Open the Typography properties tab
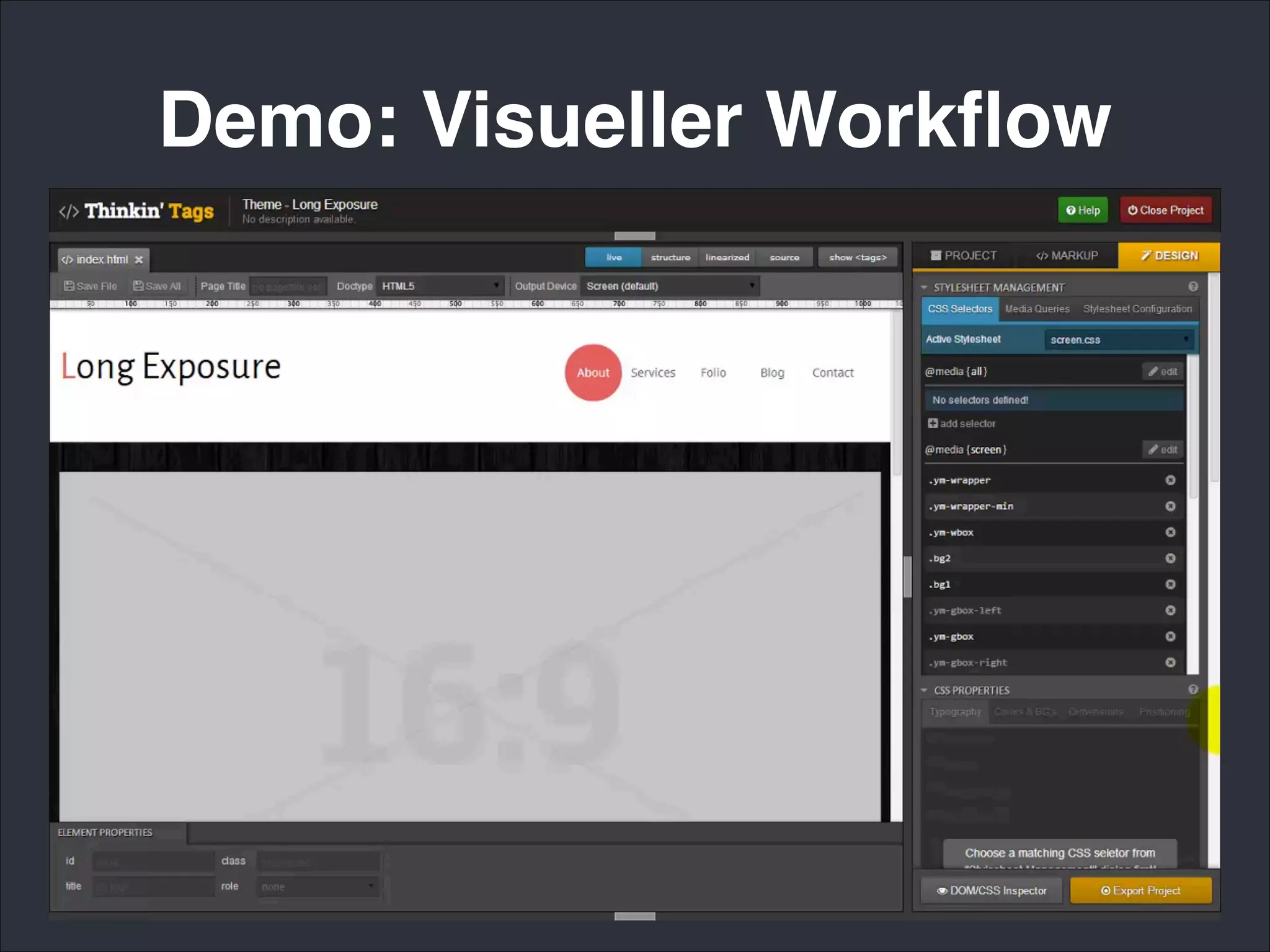The width and height of the screenshot is (1270, 952). point(955,712)
